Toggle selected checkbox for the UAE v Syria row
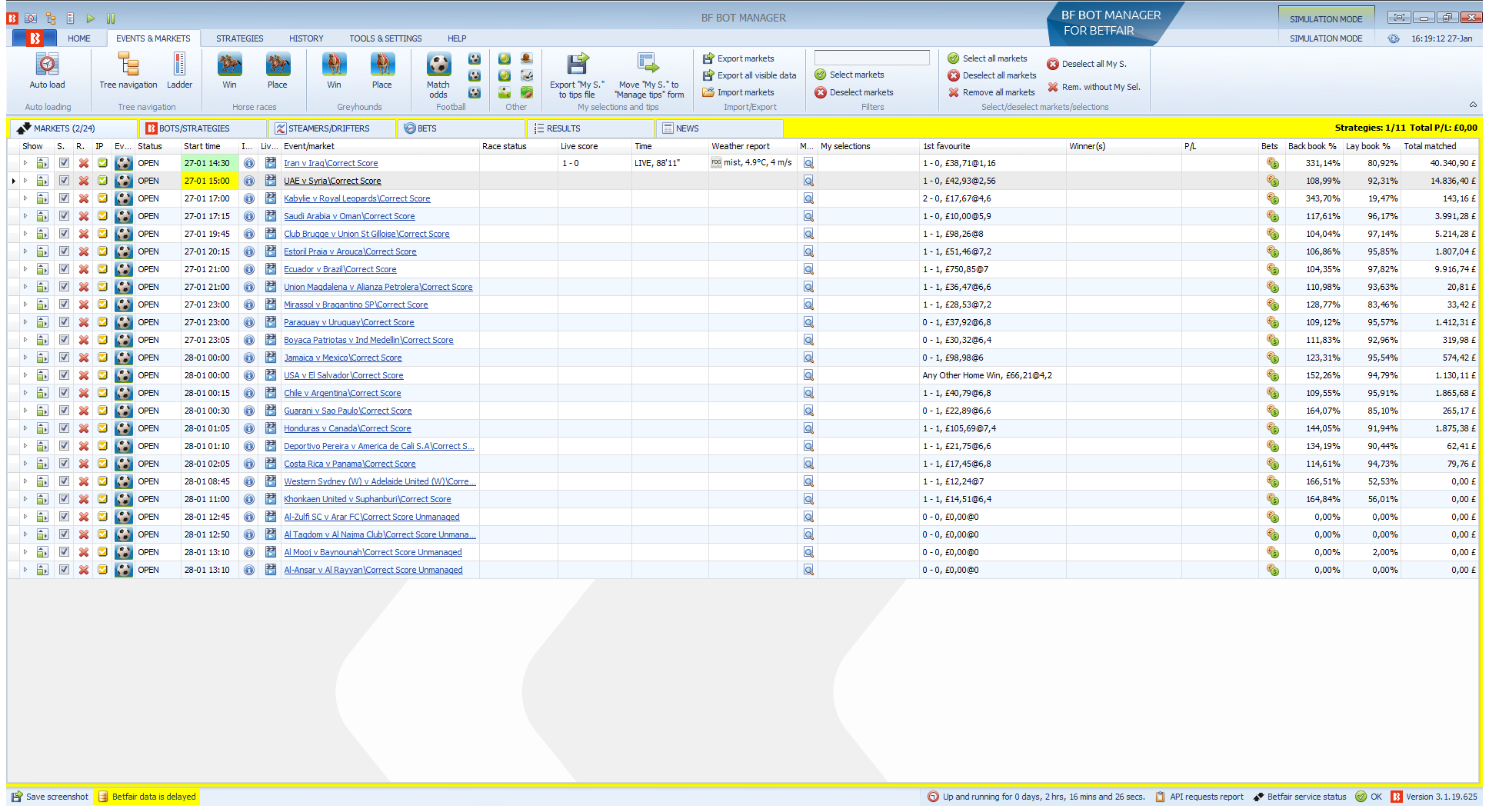Screen dimensions: 1489x812 pyautogui.click(x=64, y=181)
